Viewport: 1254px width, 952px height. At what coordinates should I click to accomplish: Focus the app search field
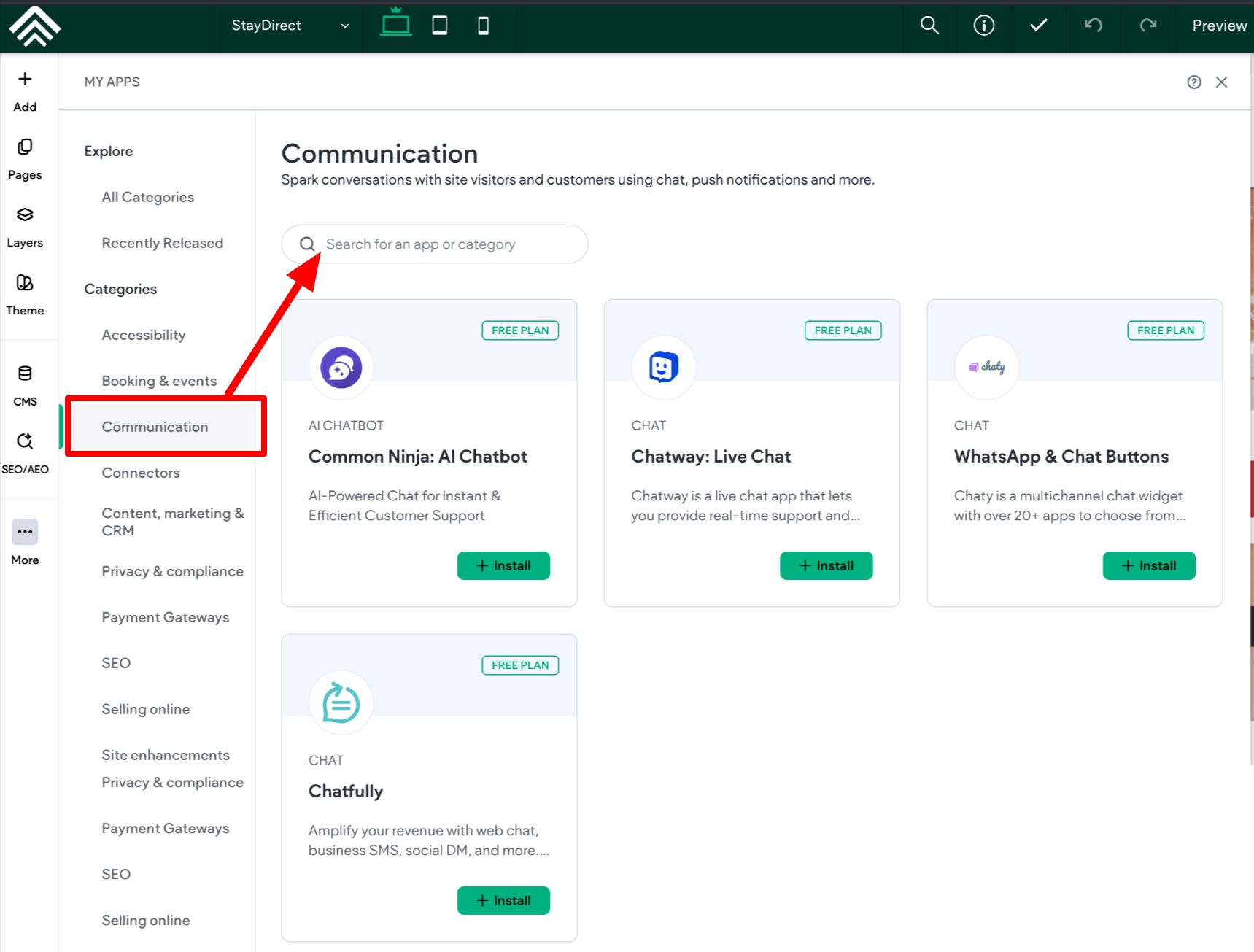[x=435, y=244]
